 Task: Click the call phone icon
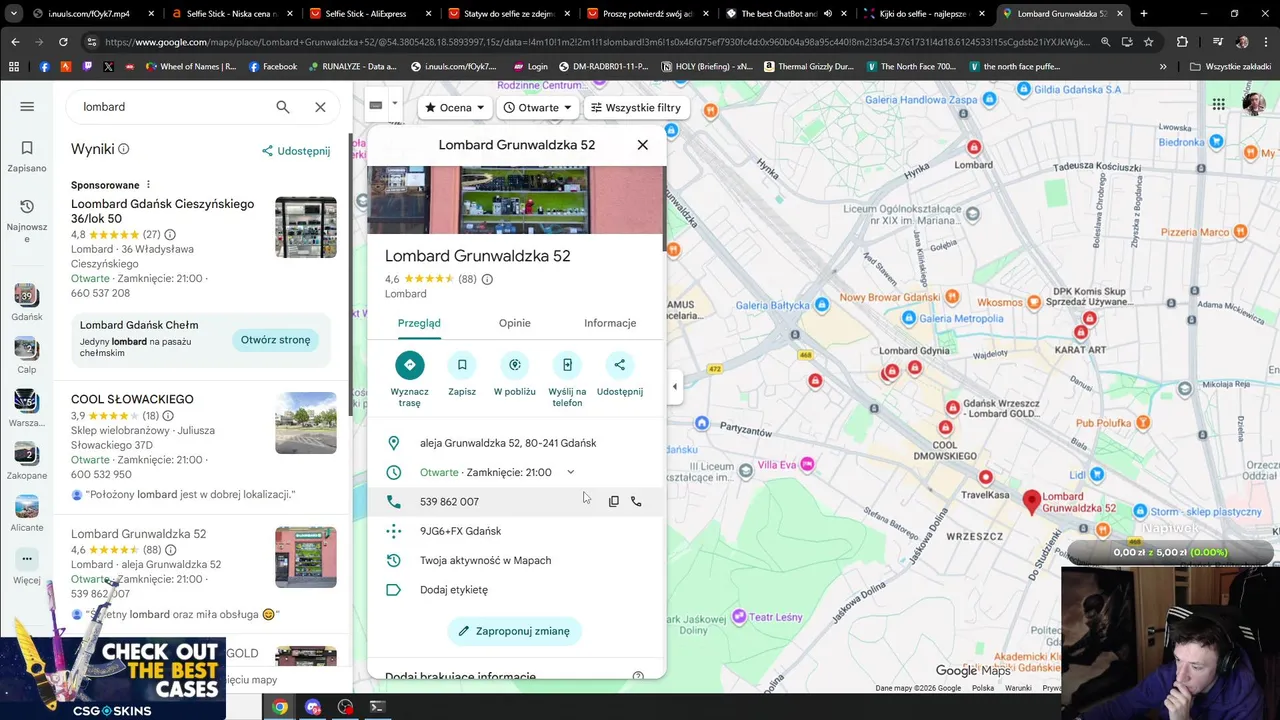[636, 501]
